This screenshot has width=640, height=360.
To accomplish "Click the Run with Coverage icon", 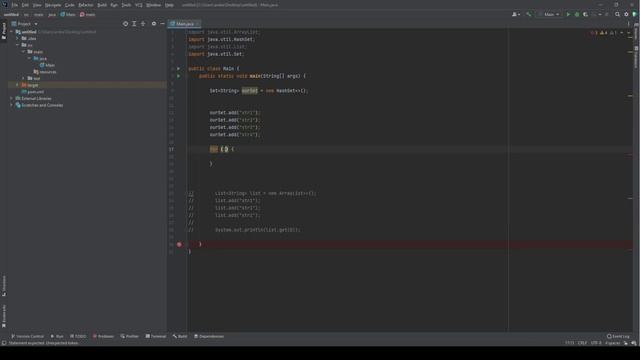I will point(585,14).
